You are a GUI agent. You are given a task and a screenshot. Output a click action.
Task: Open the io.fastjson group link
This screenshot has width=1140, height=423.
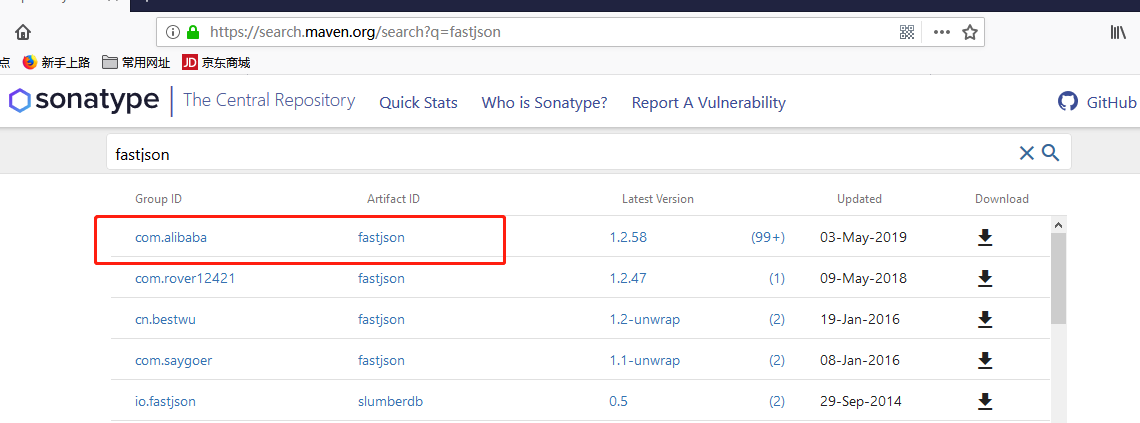coord(165,401)
